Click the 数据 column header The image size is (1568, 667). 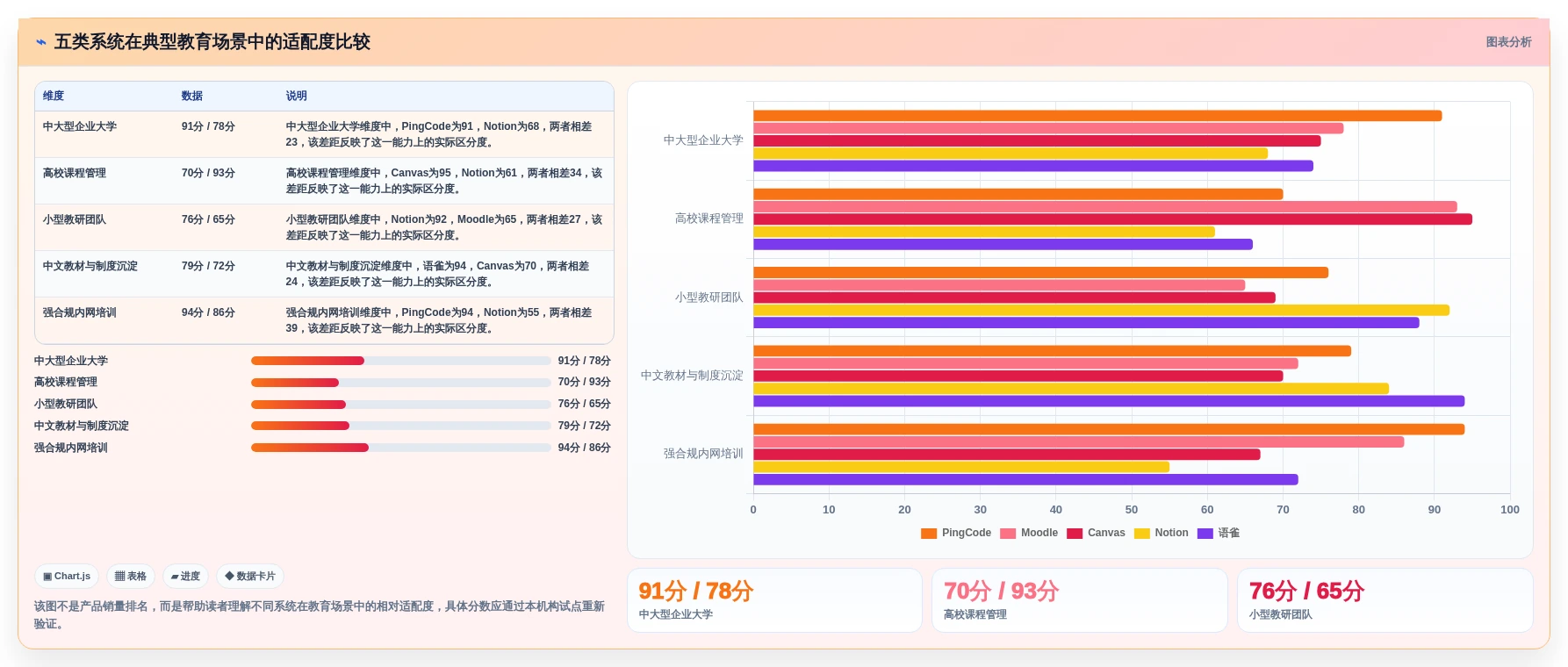(192, 96)
